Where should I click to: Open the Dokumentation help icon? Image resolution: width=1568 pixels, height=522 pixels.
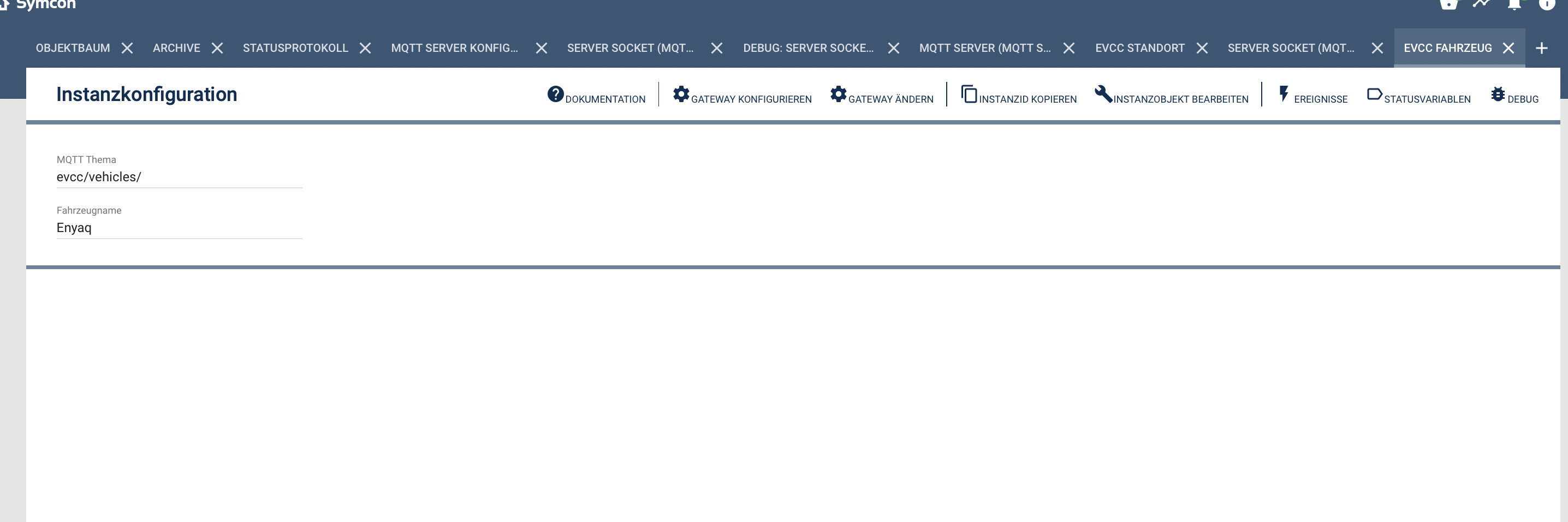point(555,94)
